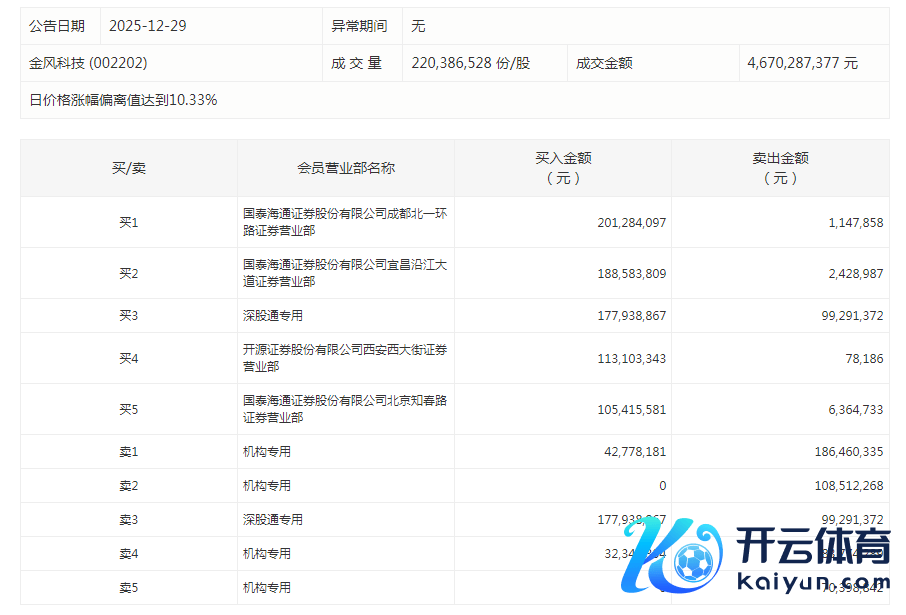This screenshot has width=906, height=615.
Task: Select the 成交量 value 220,386,528 份/股
Action: coord(471,63)
